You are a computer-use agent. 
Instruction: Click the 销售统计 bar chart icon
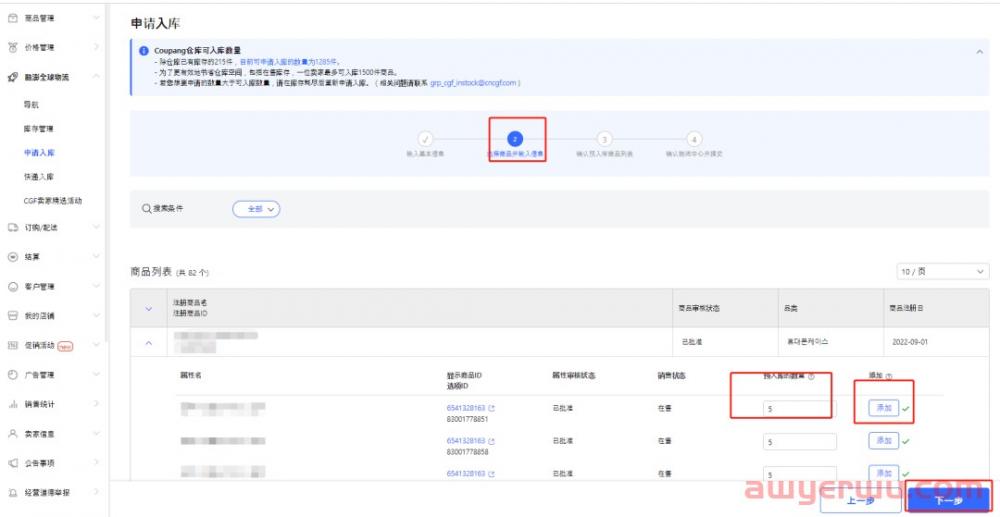12,404
